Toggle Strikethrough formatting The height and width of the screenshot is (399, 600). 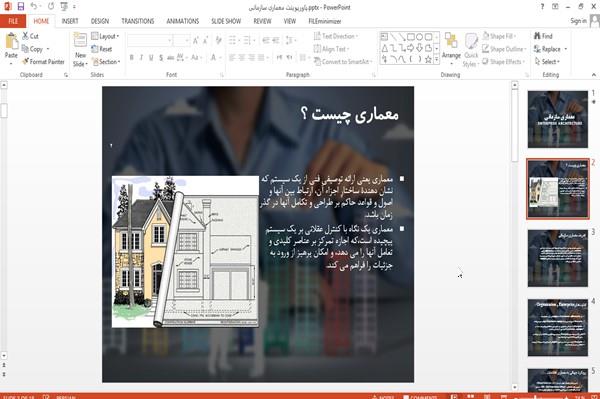coord(171,58)
